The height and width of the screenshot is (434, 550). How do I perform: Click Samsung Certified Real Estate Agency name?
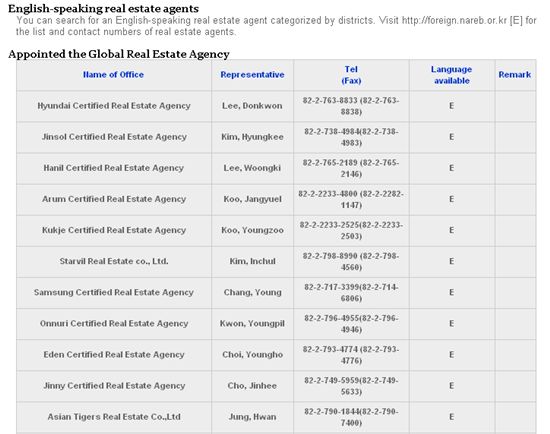tap(114, 293)
